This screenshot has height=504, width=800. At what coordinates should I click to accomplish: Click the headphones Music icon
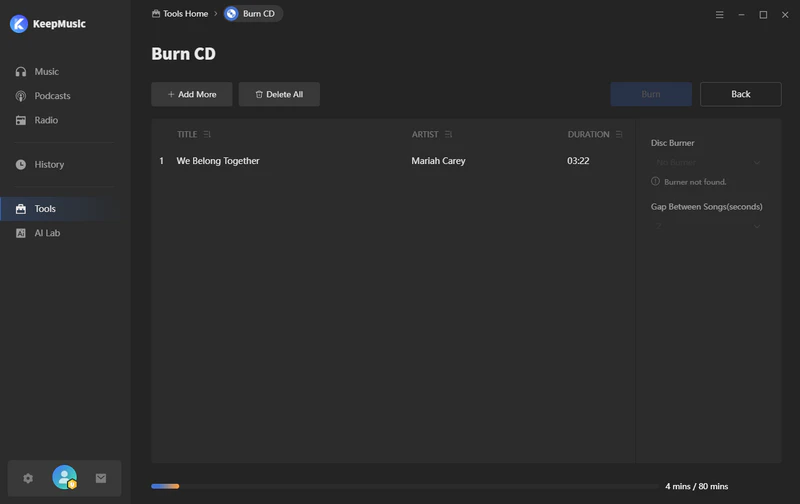[21, 72]
